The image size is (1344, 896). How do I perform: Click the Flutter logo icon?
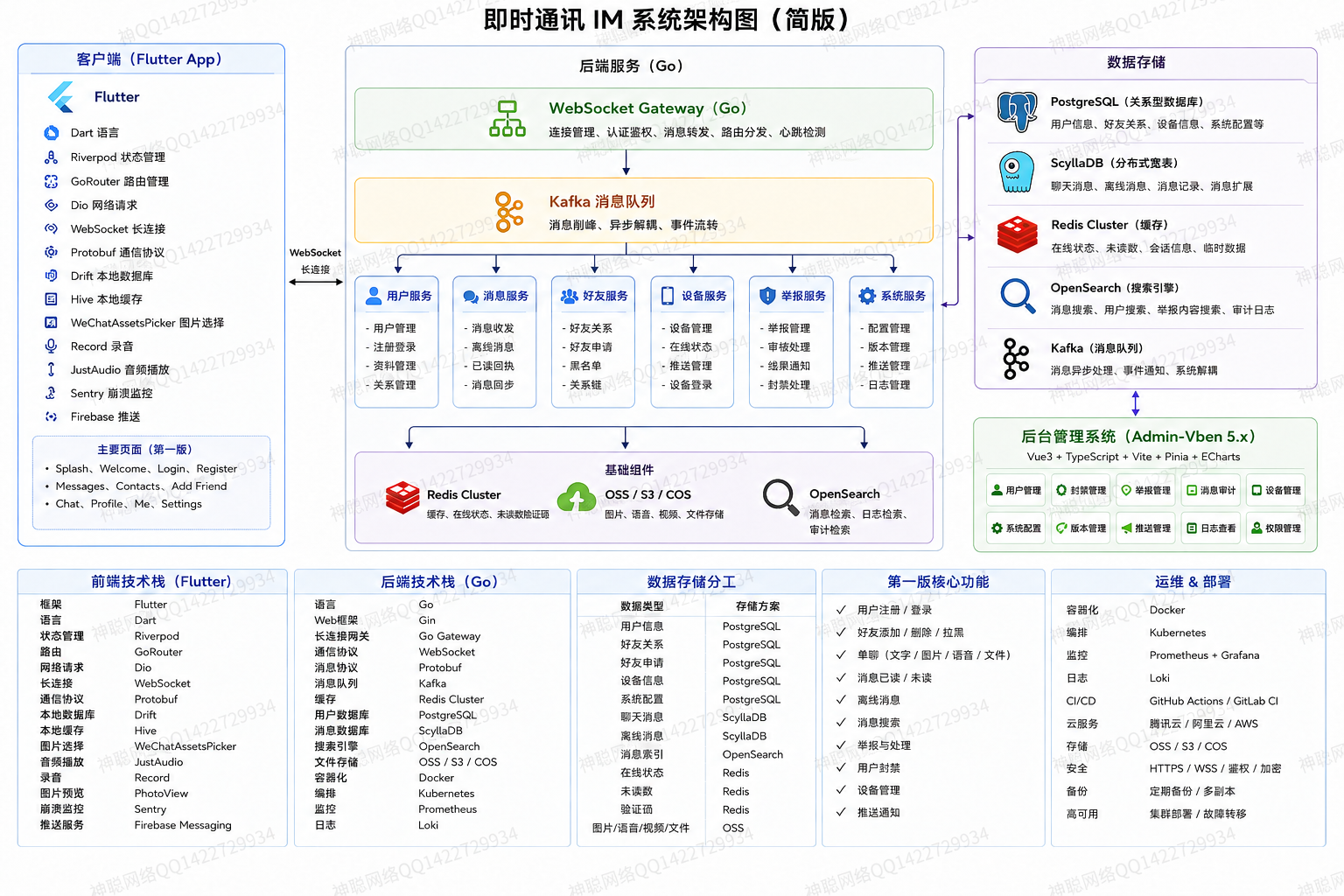tap(61, 97)
